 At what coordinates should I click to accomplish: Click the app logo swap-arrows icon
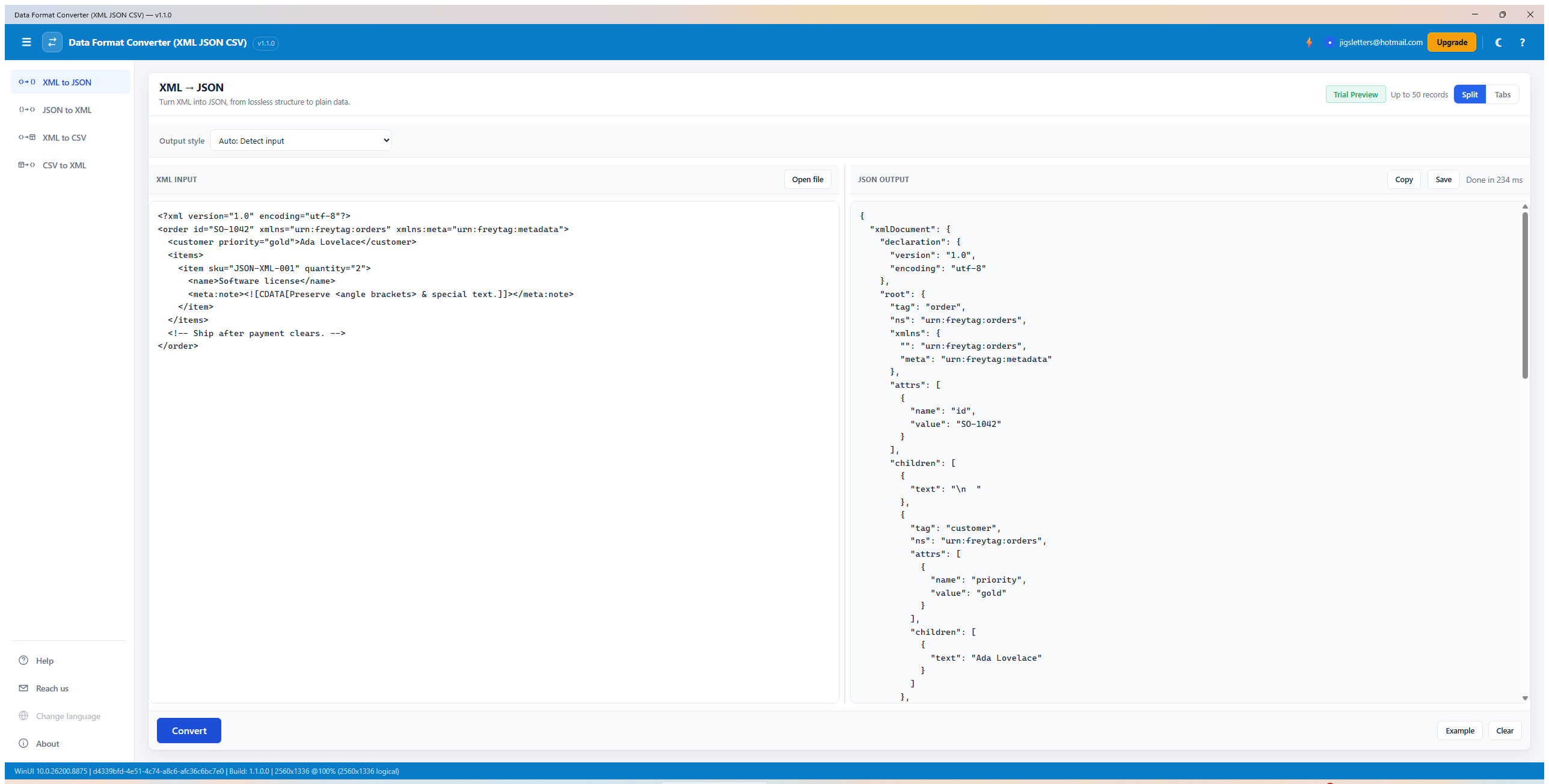click(52, 42)
